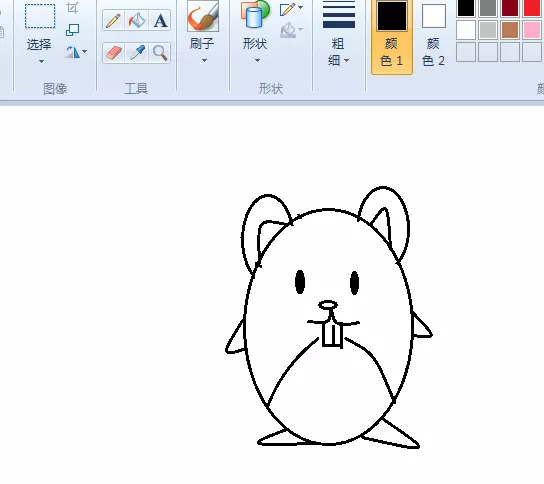Click the 图像 group label
The width and height of the screenshot is (544, 484).
click(55, 89)
